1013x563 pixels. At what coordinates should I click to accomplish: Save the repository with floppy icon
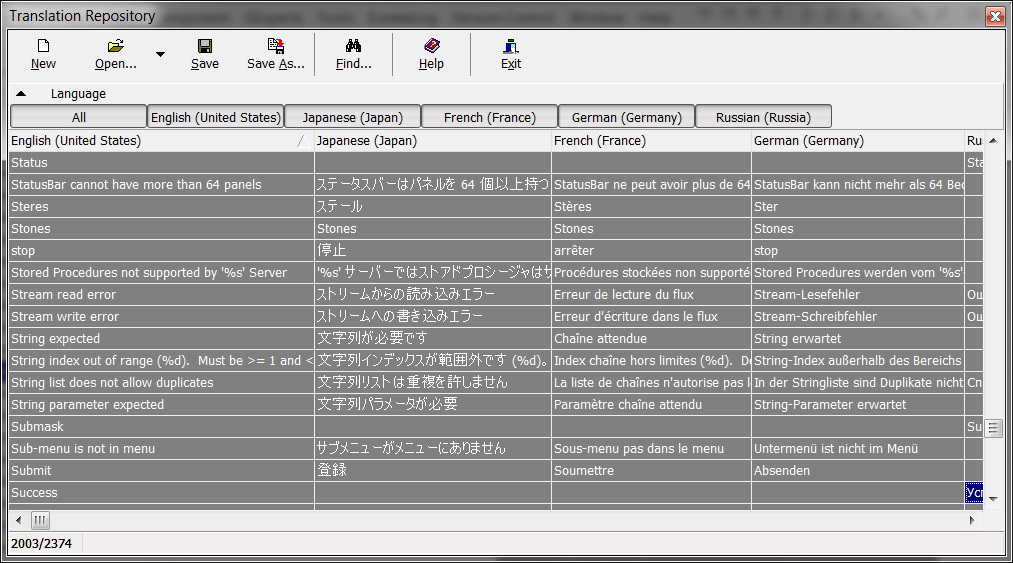[x=205, y=46]
